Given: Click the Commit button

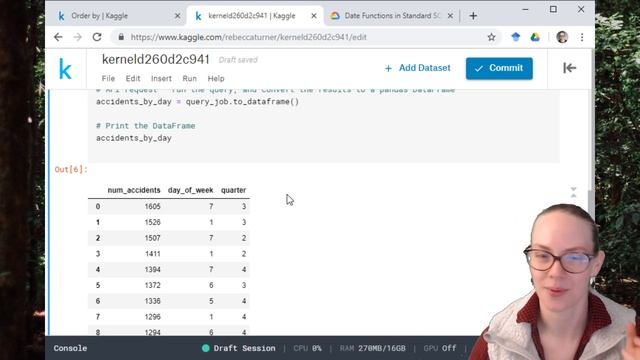Looking at the screenshot, I should 499,68.
